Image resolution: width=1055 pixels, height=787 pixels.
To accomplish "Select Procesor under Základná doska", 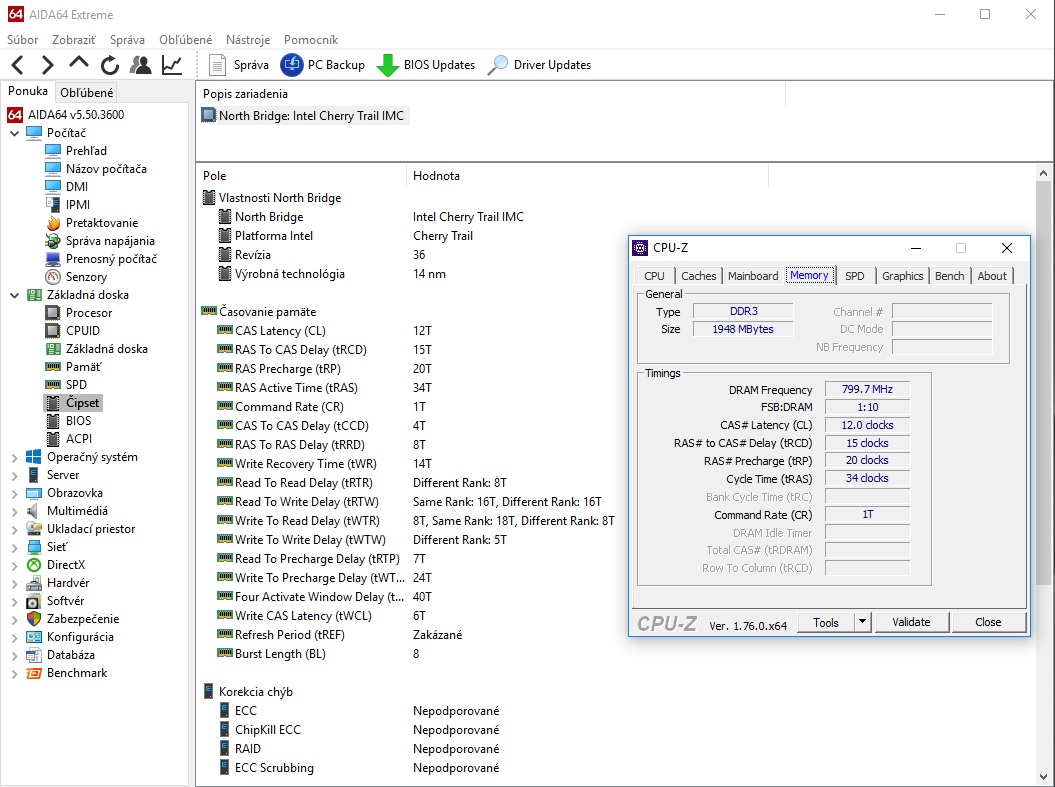I will (x=89, y=313).
